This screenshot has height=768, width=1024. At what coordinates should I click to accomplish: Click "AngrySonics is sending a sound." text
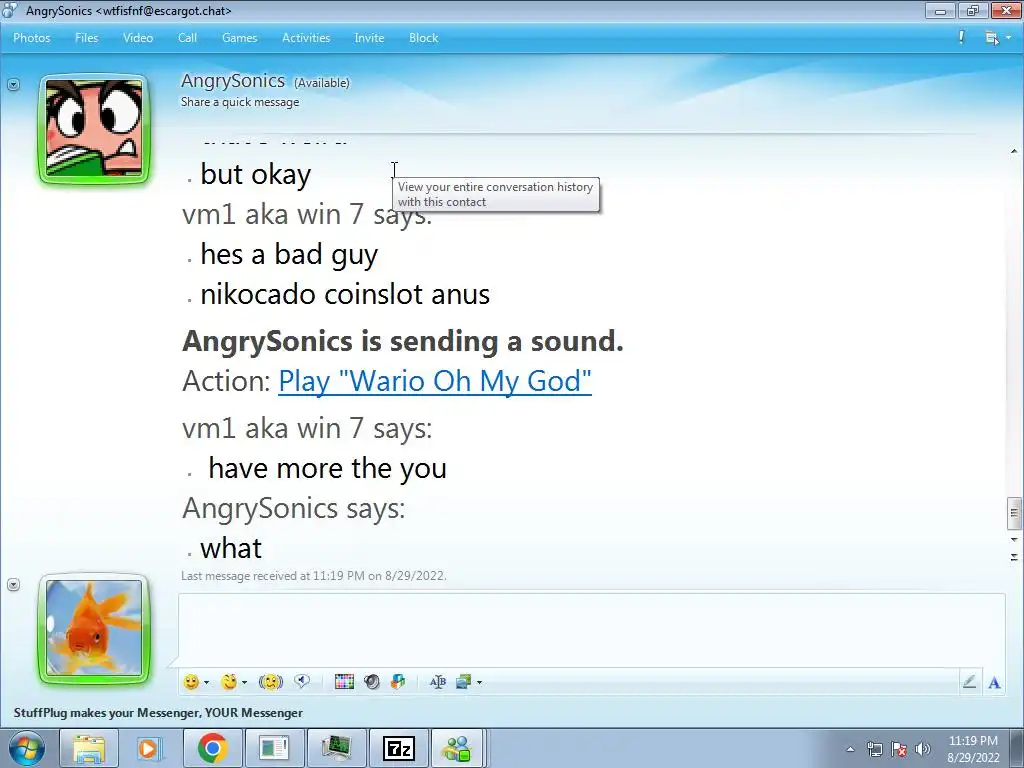403,340
